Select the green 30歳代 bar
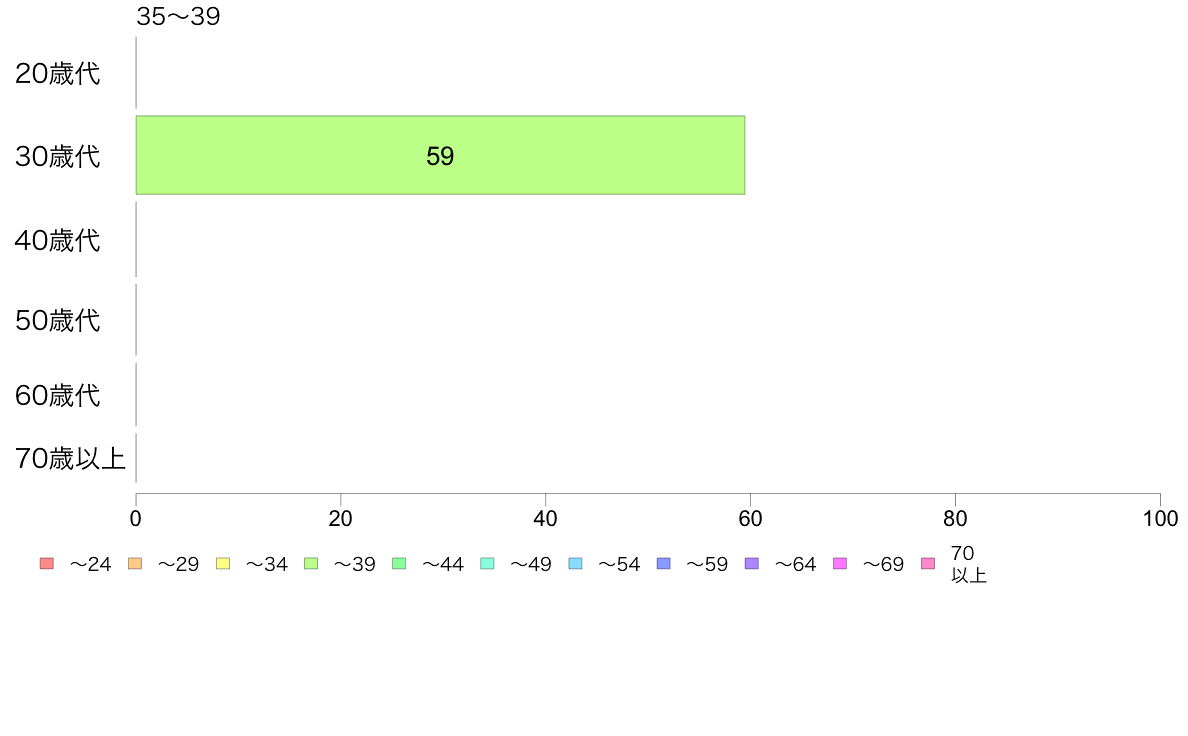The height and width of the screenshot is (736, 1188). pos(440,155)
